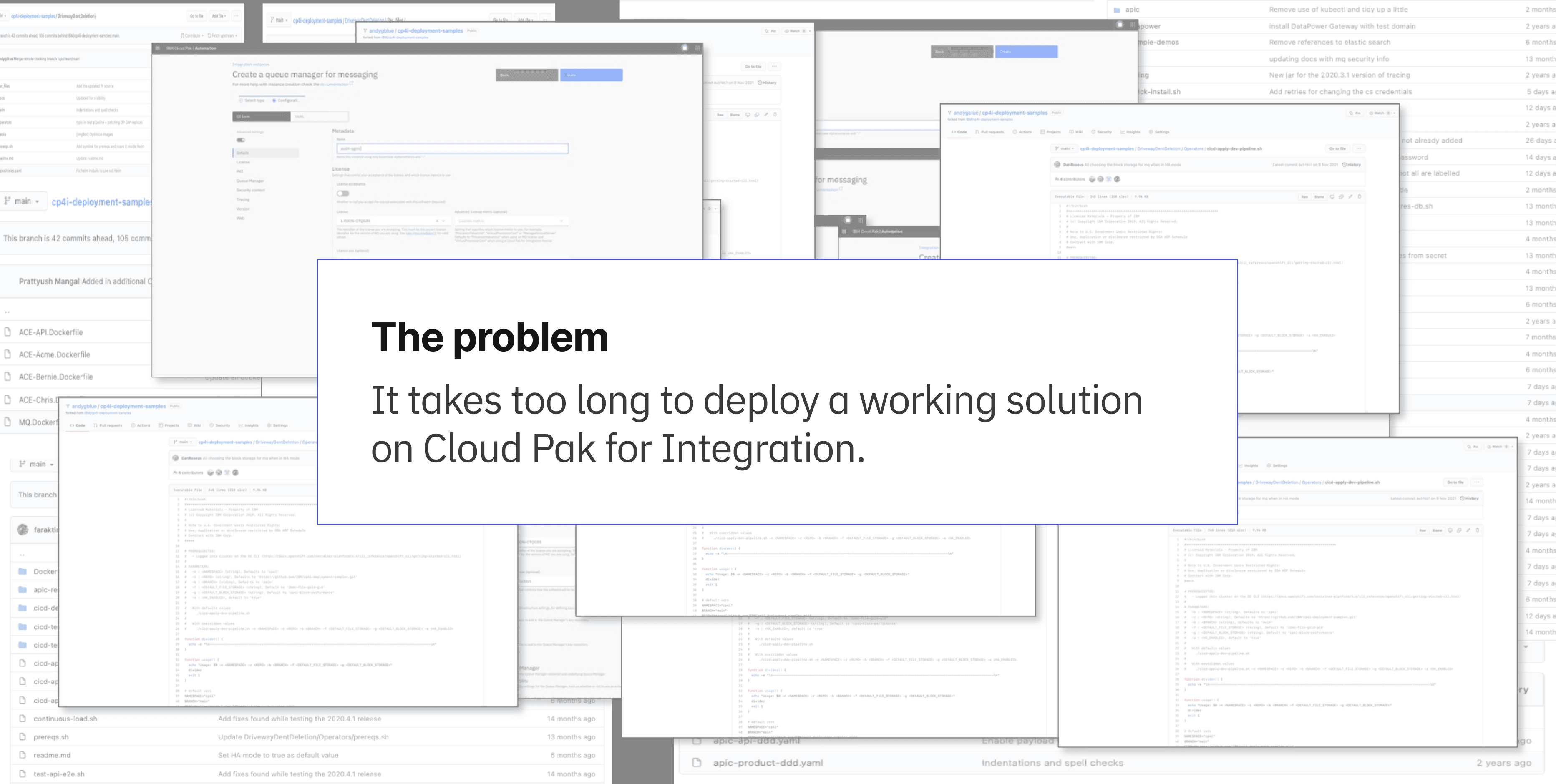The image size is (1556, 784).
Task: Click the file icon beside test-api-e2e.sh
Action: pos(23,774)
